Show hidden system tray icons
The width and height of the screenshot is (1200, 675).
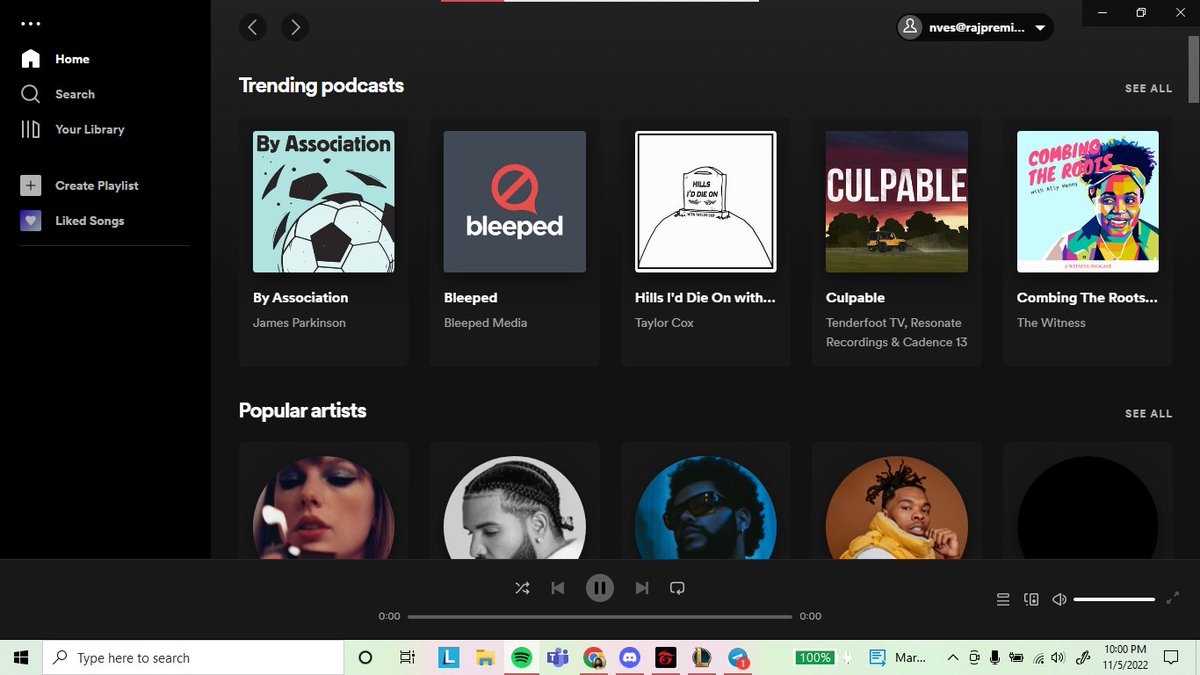951,658
